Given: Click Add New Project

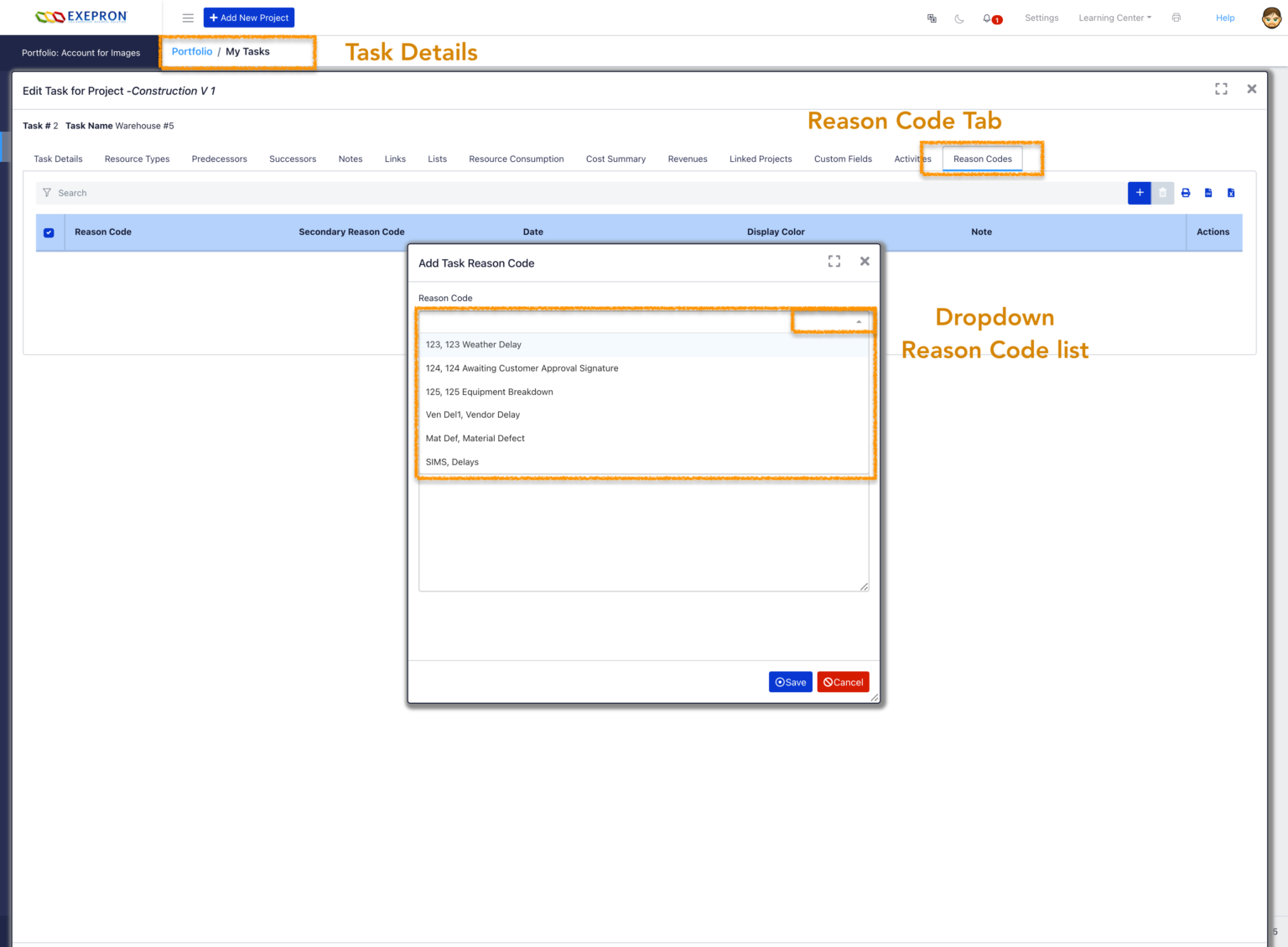Looking at the screenshot, I should [249, 18].
